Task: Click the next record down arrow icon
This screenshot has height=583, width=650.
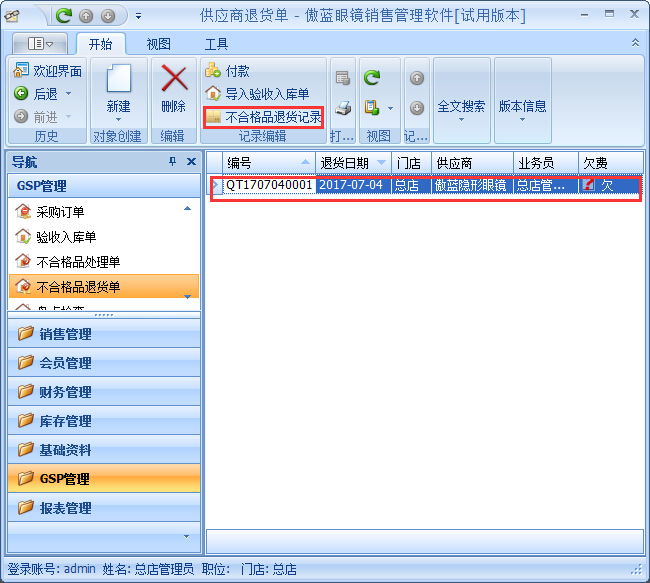Action: pos(417,108)
